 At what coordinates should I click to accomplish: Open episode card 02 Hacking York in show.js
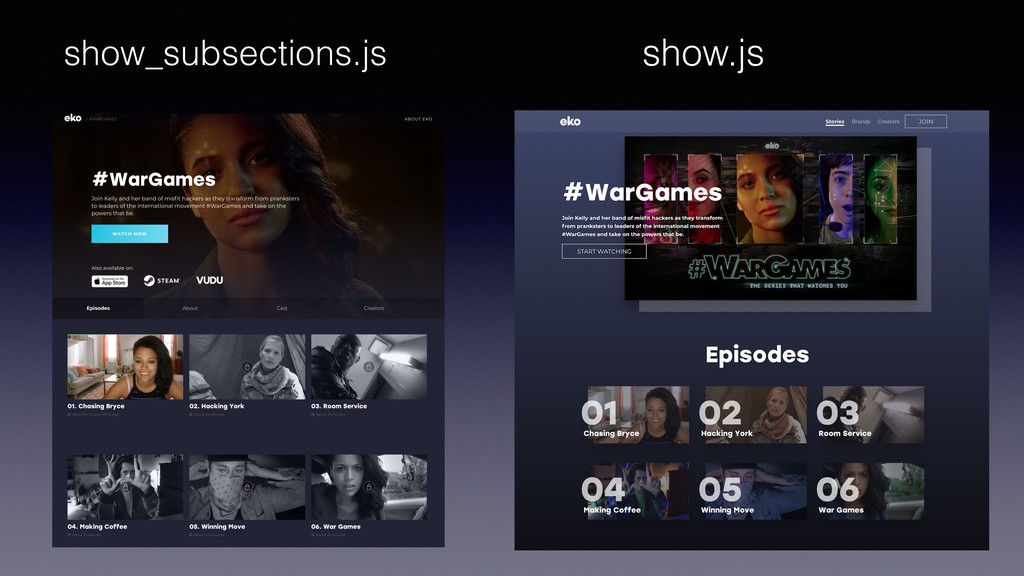click(x=753, y=415)
